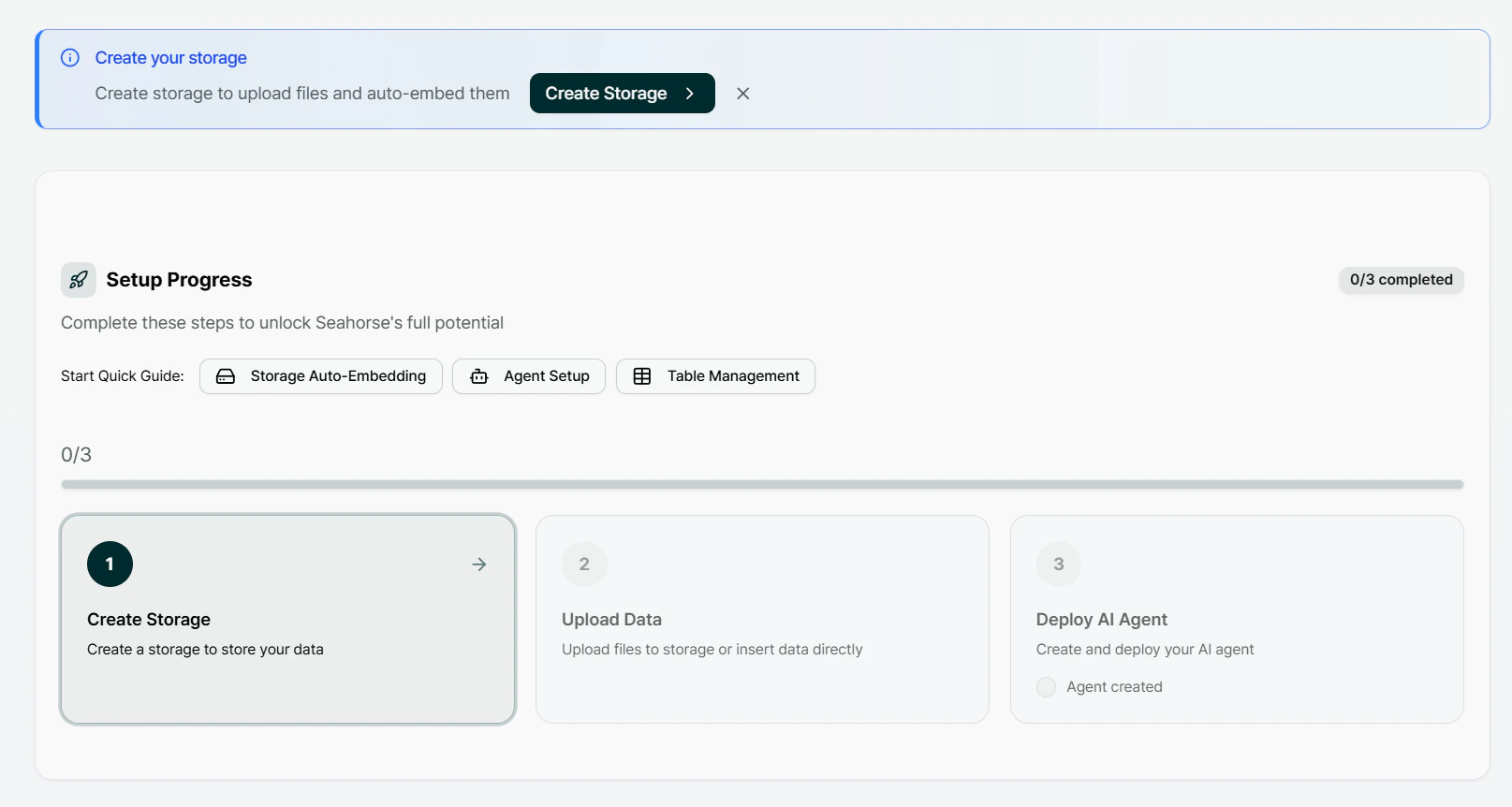The image size is (1512, 807).
Task: Dismiss the Create your storage banner
Action: [742, 94]
